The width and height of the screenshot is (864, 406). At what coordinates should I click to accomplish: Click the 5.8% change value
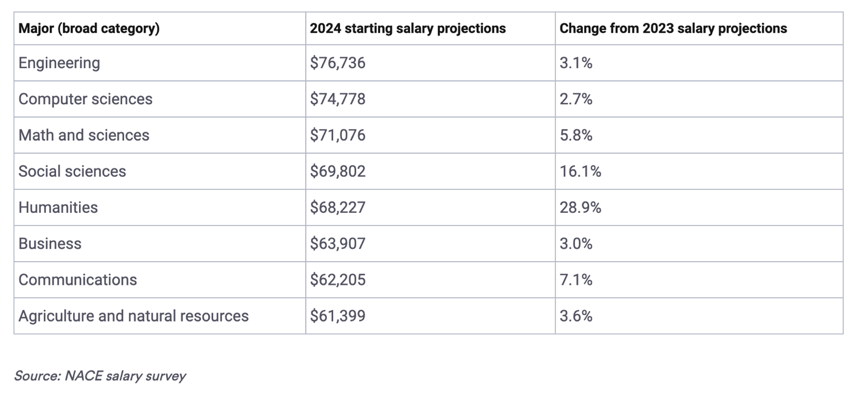[x=576, y=135]
